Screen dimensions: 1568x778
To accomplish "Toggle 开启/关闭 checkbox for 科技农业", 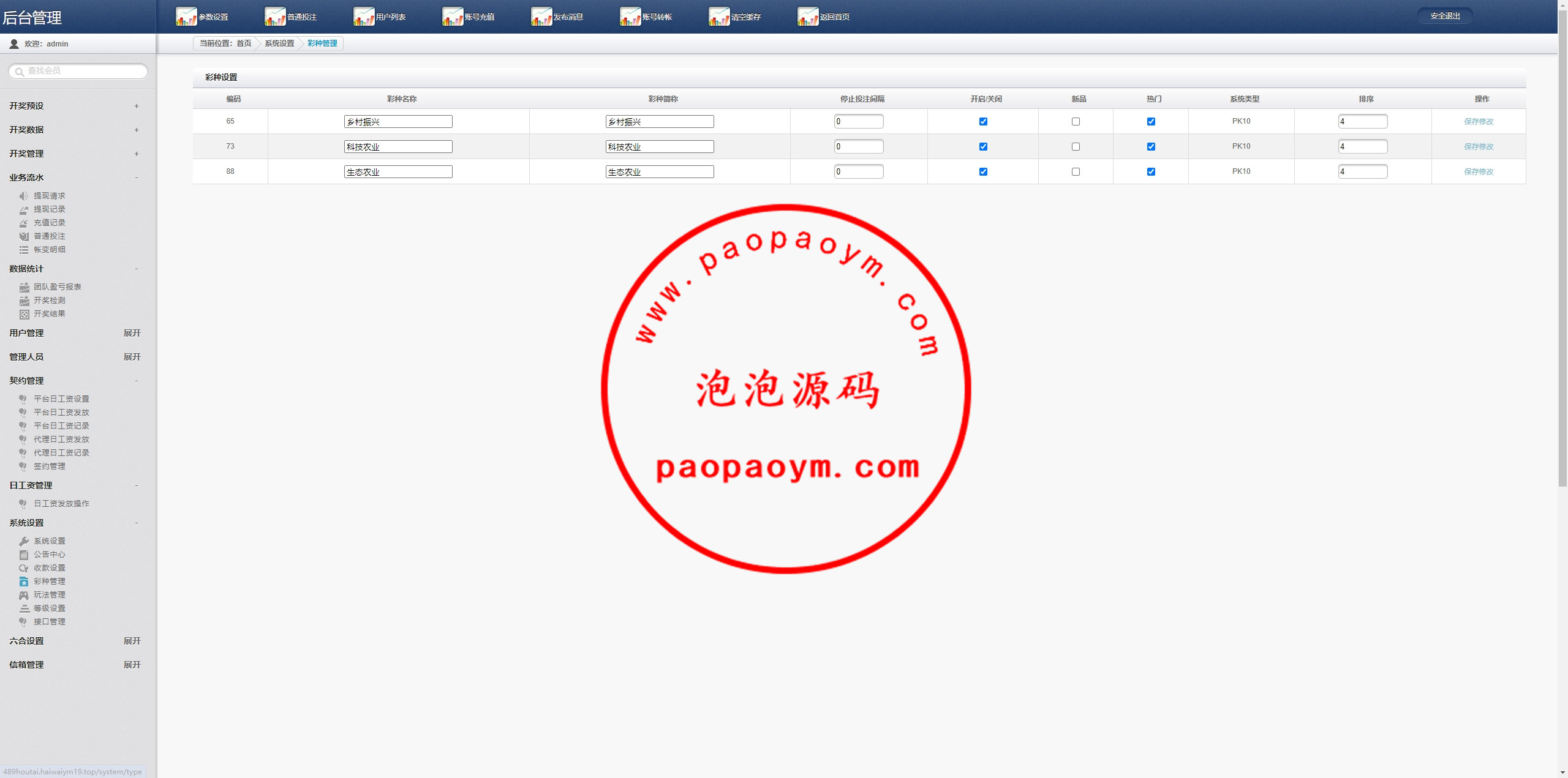I will (983, 146).
